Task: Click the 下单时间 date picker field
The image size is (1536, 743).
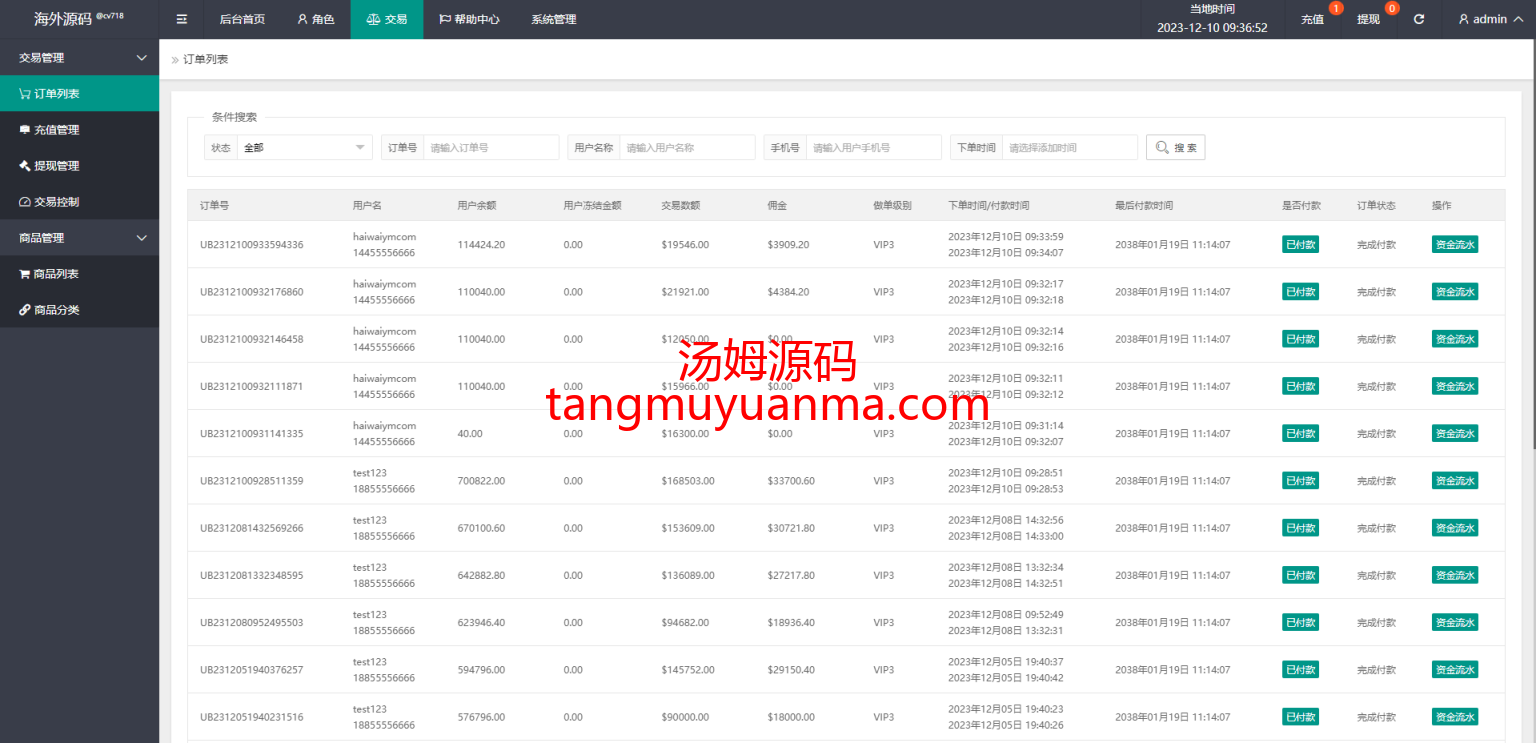Action: pos(1069,148)
